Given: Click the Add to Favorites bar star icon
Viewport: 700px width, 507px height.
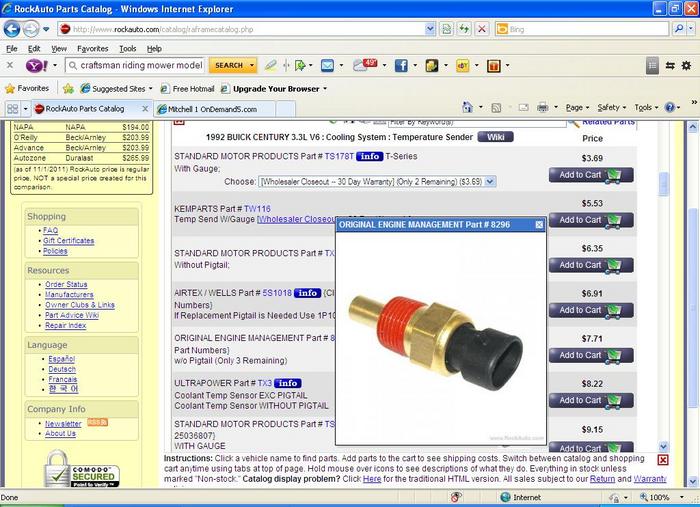Looking at the screenshot, I should (68, 88).
